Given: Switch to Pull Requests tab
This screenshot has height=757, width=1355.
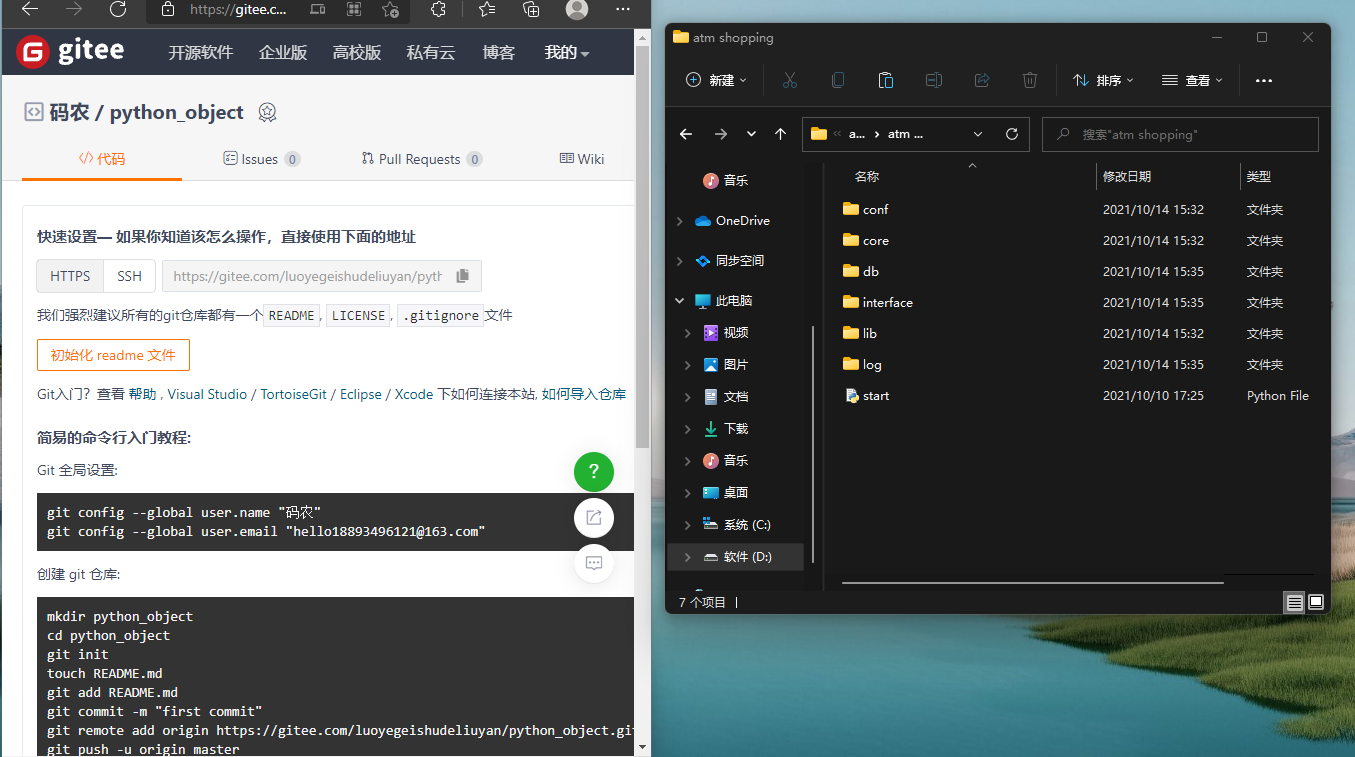Looking at the screenshot, I should [422, 159].
